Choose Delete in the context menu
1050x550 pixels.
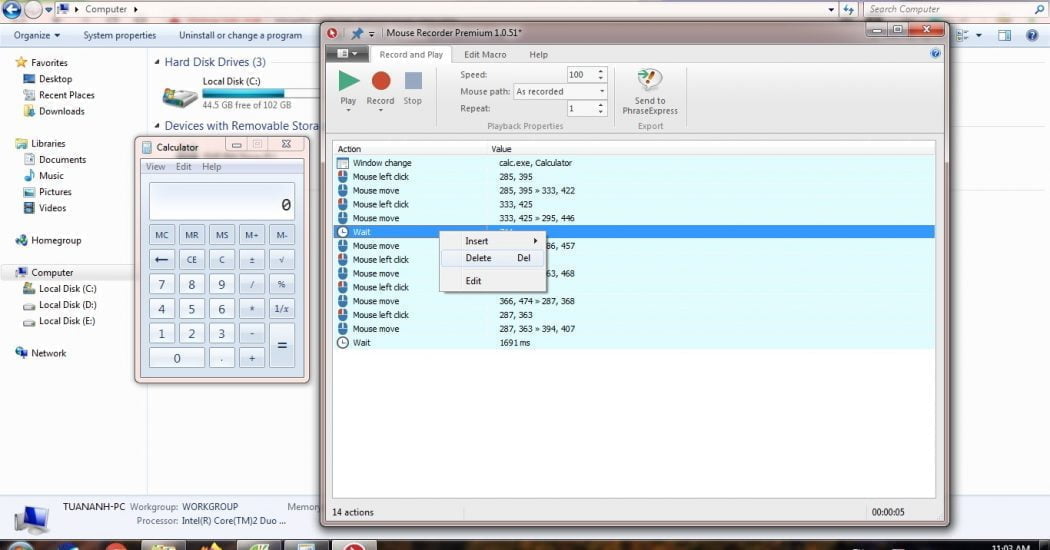pyautogui.click(x=493, y=258)
